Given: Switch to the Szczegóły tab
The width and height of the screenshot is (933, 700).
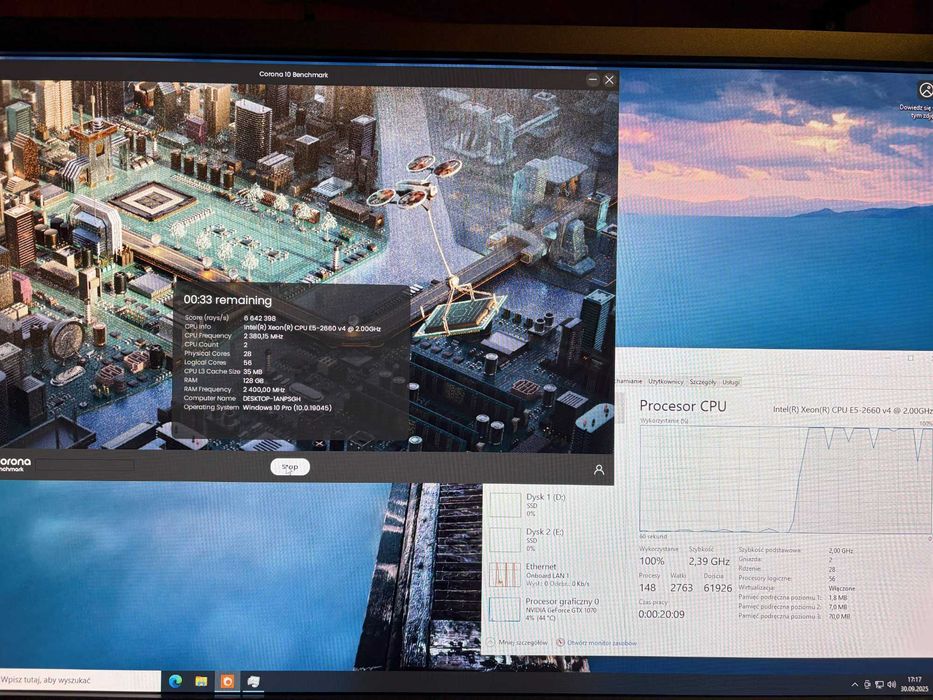Looking at the screenshot, I should (703, 382).
